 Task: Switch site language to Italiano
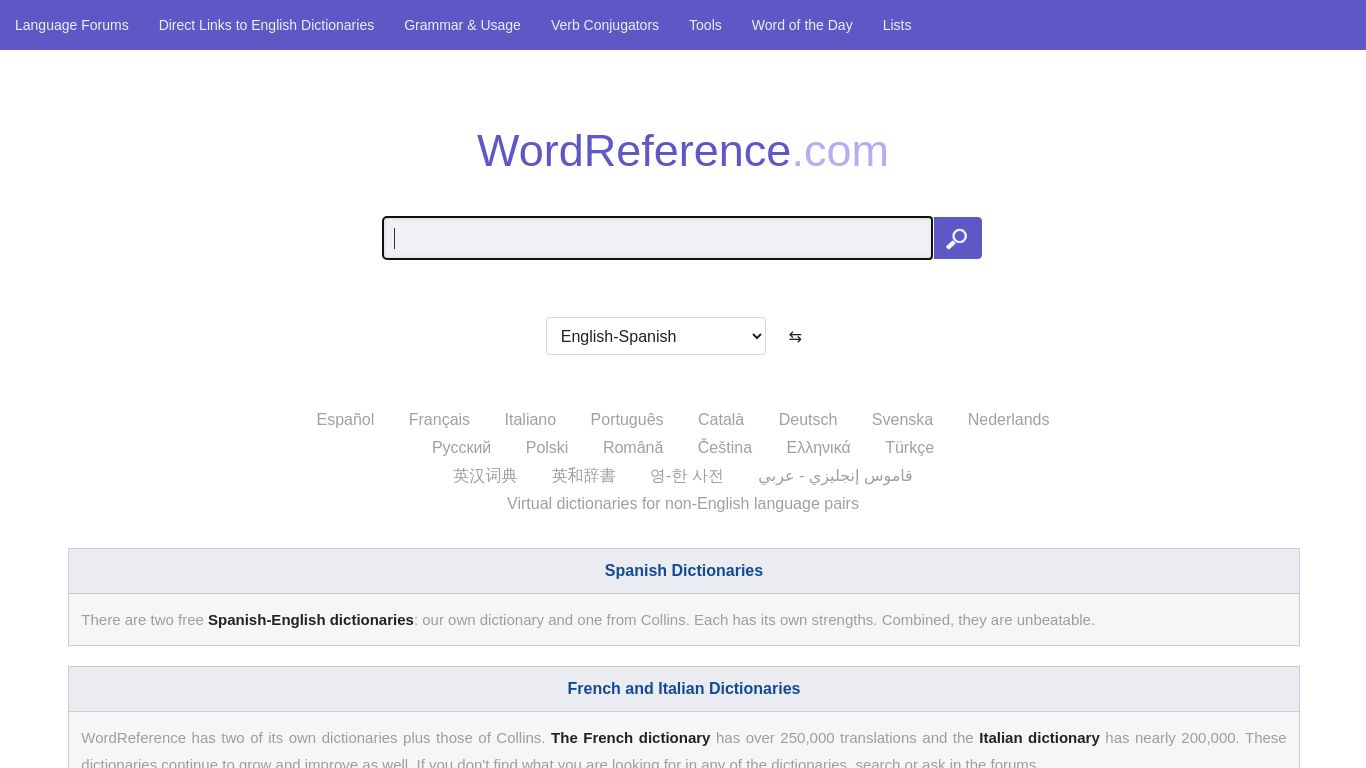click(x=530, y=420)
